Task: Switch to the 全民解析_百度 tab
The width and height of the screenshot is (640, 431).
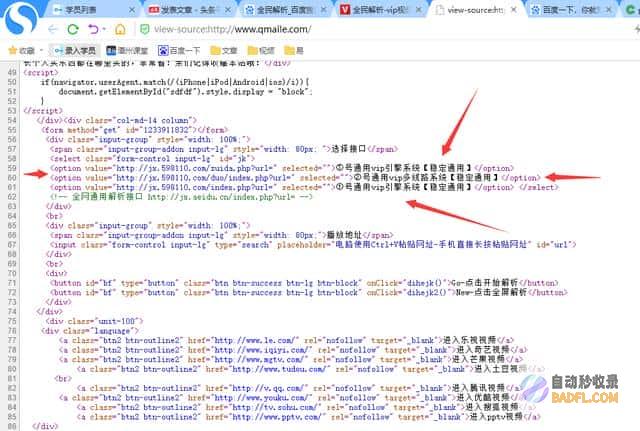Action: (280, 10)
